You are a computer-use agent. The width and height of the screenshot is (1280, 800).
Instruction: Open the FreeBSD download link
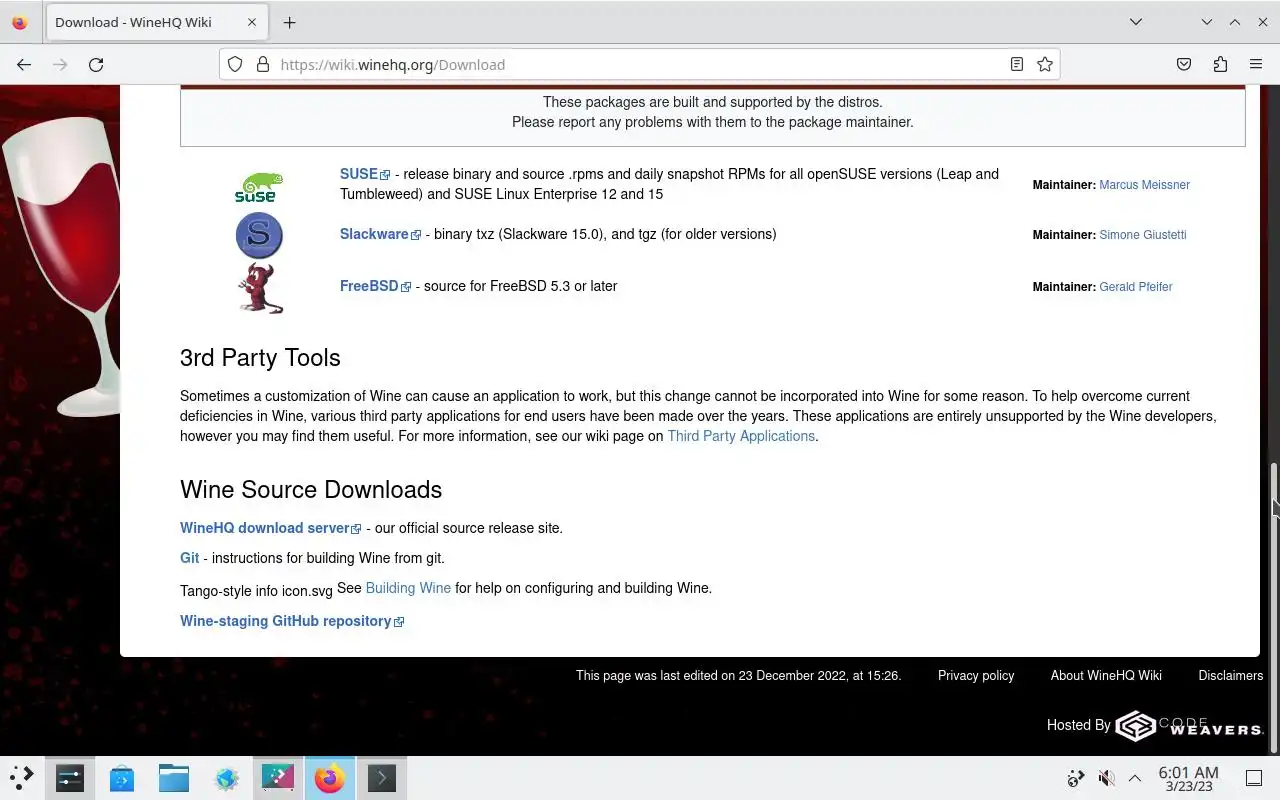pyautogui.click(x=375, y=286)
